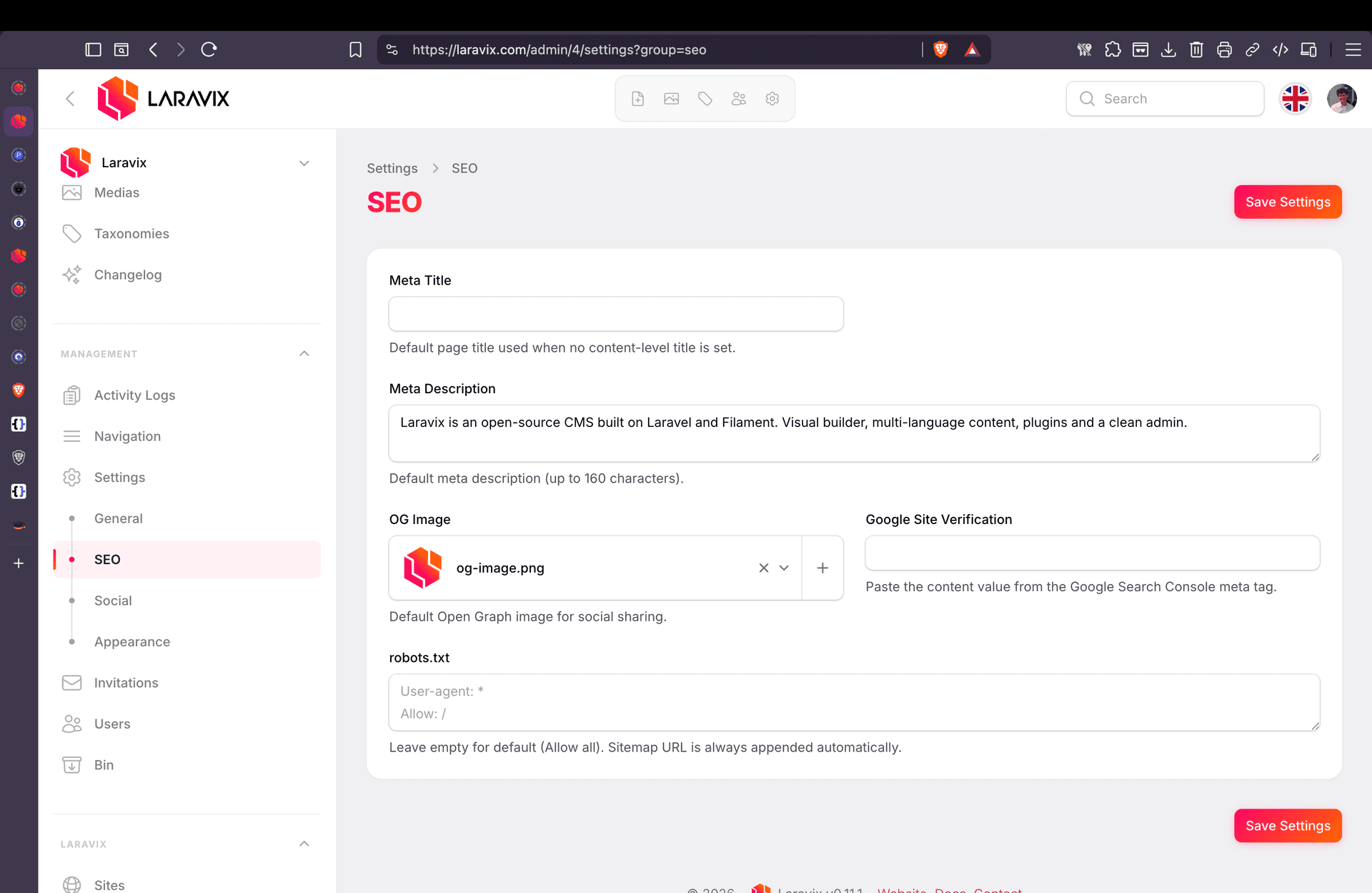The height and width of the screenshot is (893, 1372).
Task: Click the tag icon in top toolbar
Action: click(705, 99)
